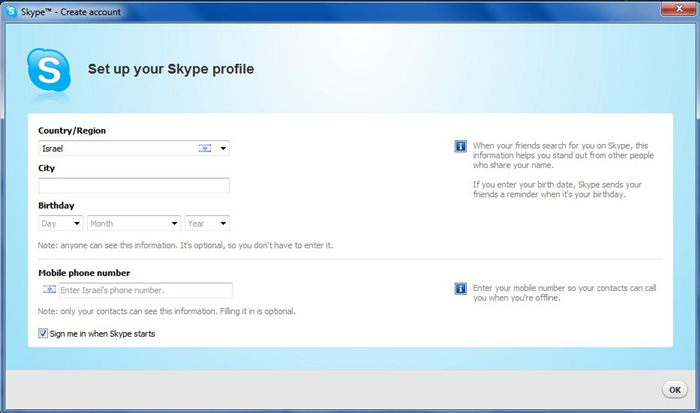
Task: Click note 'anyone can see this information'
Action: [x=185, y=245]
